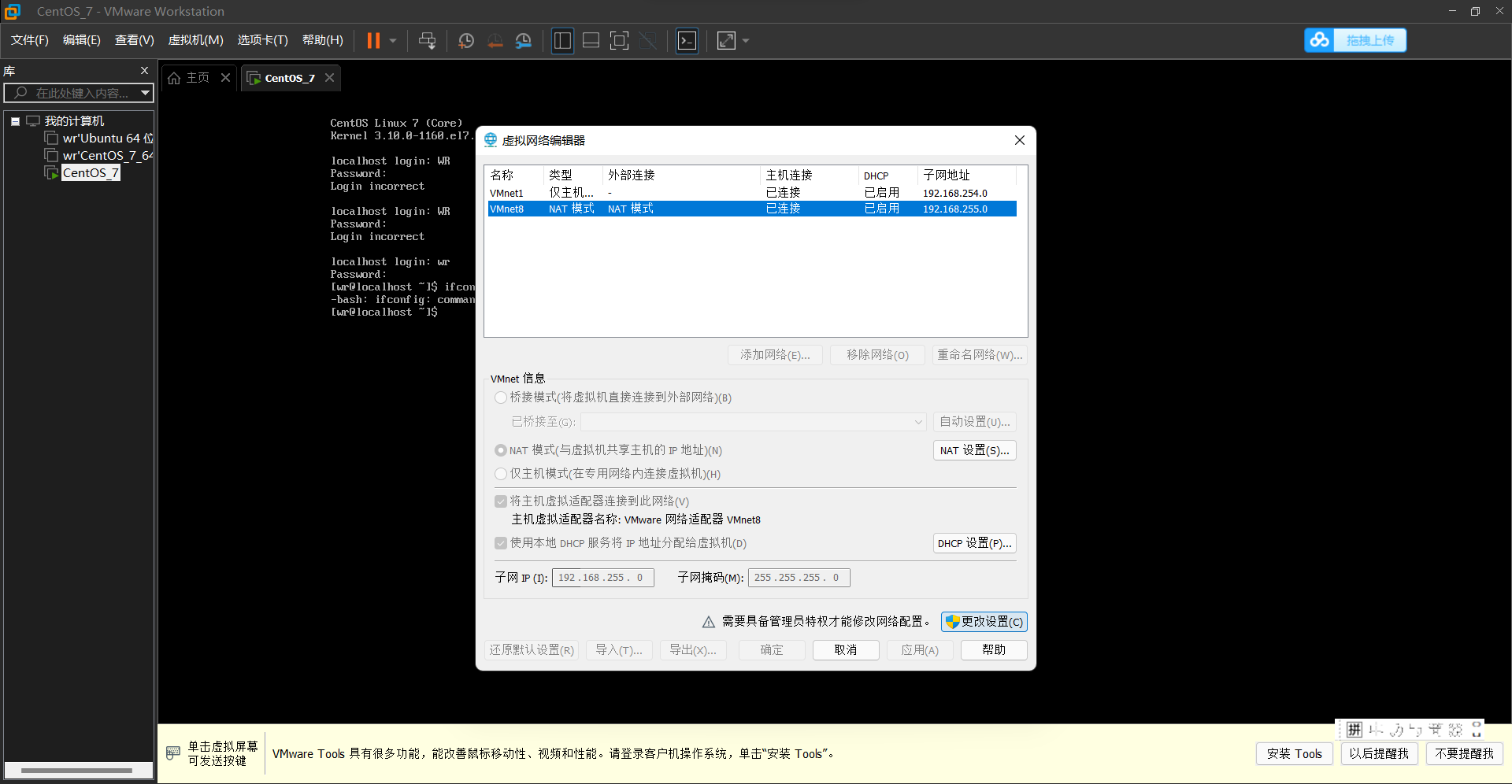Open the 帮助(H) menu
This screenshot has width=1512, height=784.
(x=323, y=40)
